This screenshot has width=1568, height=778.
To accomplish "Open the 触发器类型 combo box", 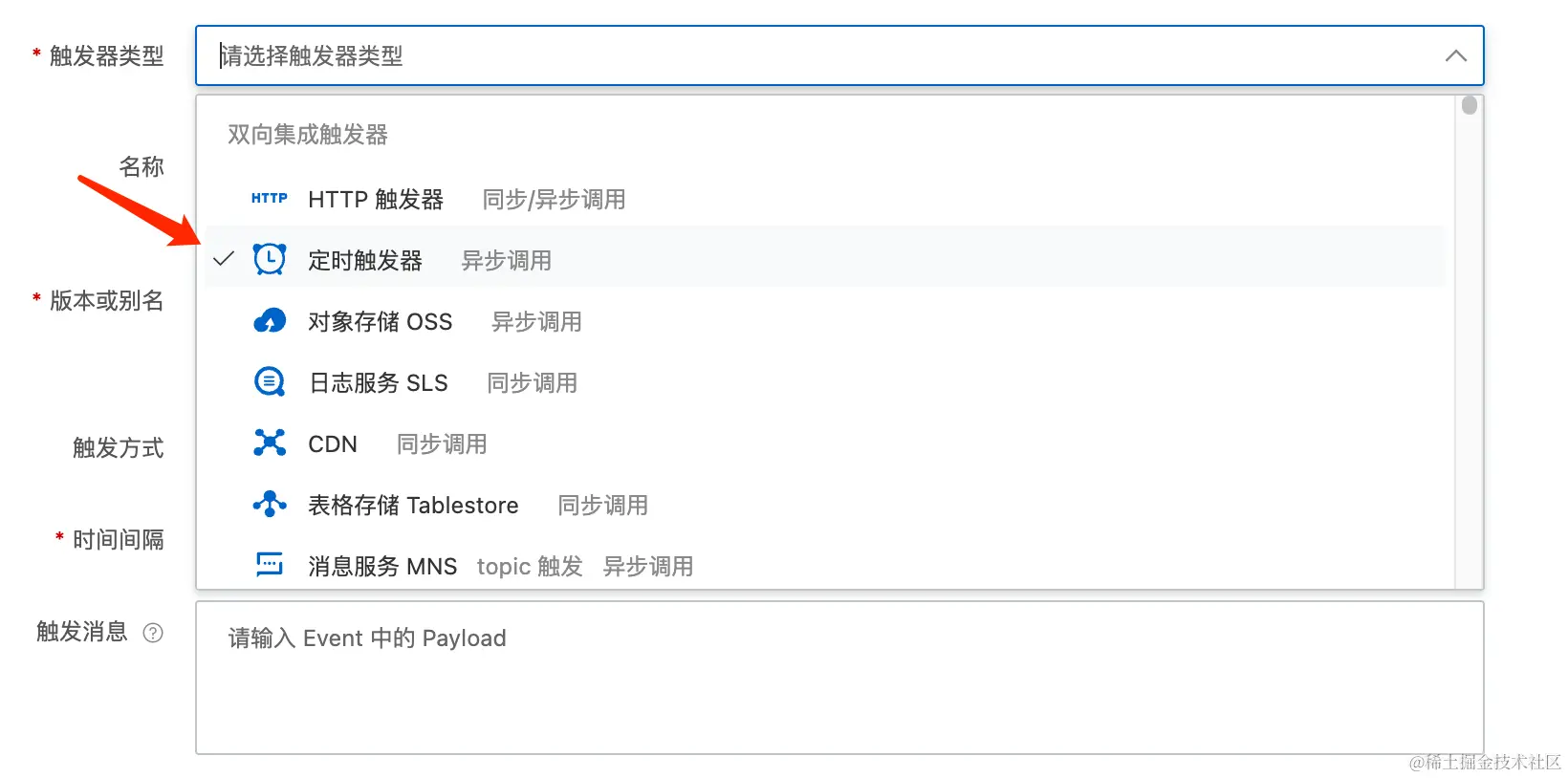I will pos(822,56).
